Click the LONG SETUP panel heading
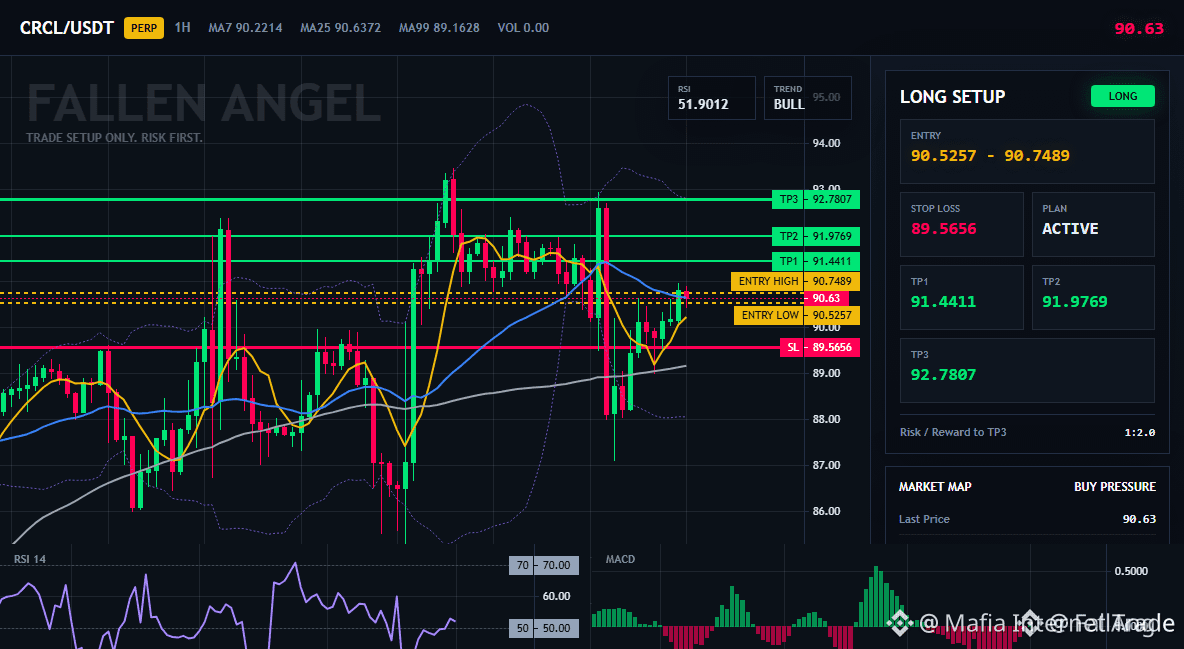The height and width of the screenshot is (649, 1184). (x=952, y=97)
